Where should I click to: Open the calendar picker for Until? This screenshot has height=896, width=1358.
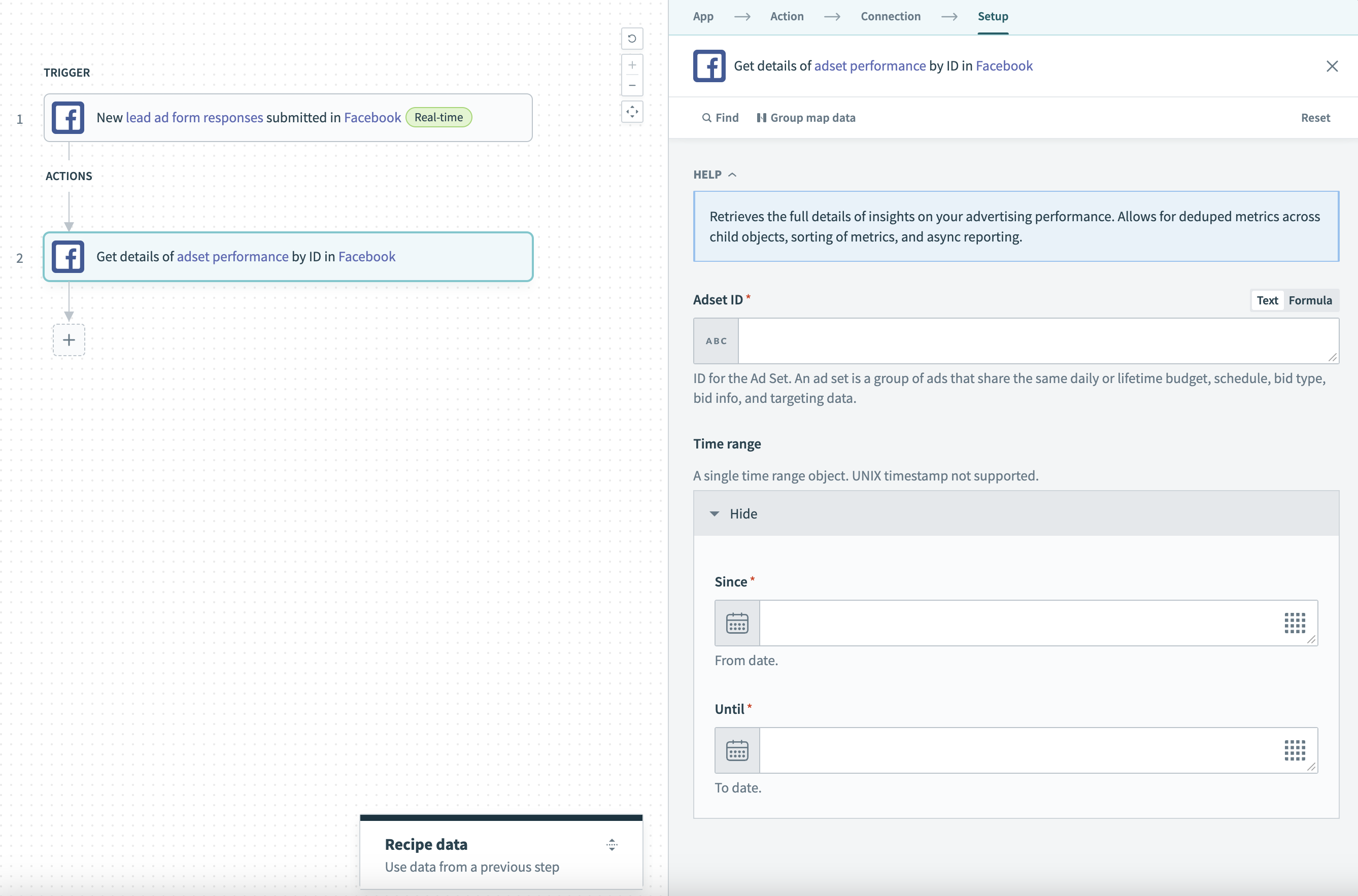tap(737, 750)
